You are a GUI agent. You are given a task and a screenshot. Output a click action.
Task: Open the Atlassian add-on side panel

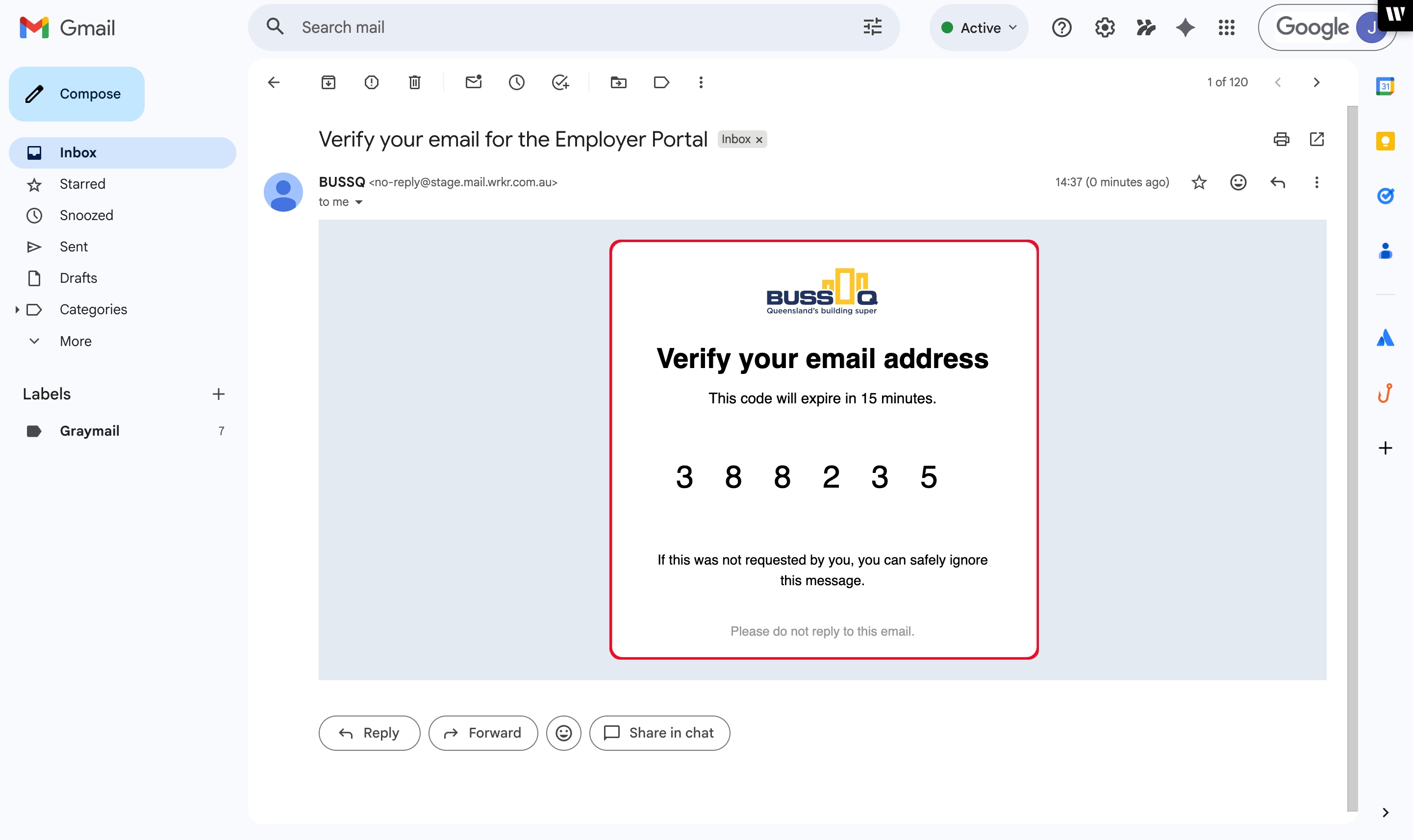[1385, 338]
